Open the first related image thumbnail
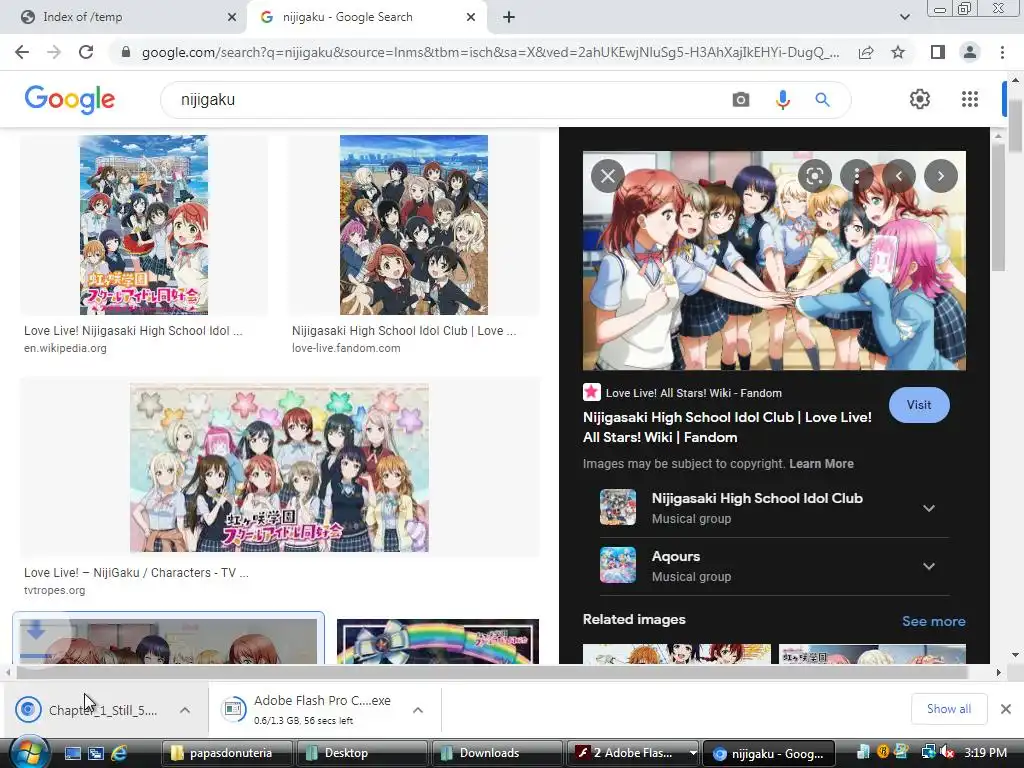 point(677,654)
